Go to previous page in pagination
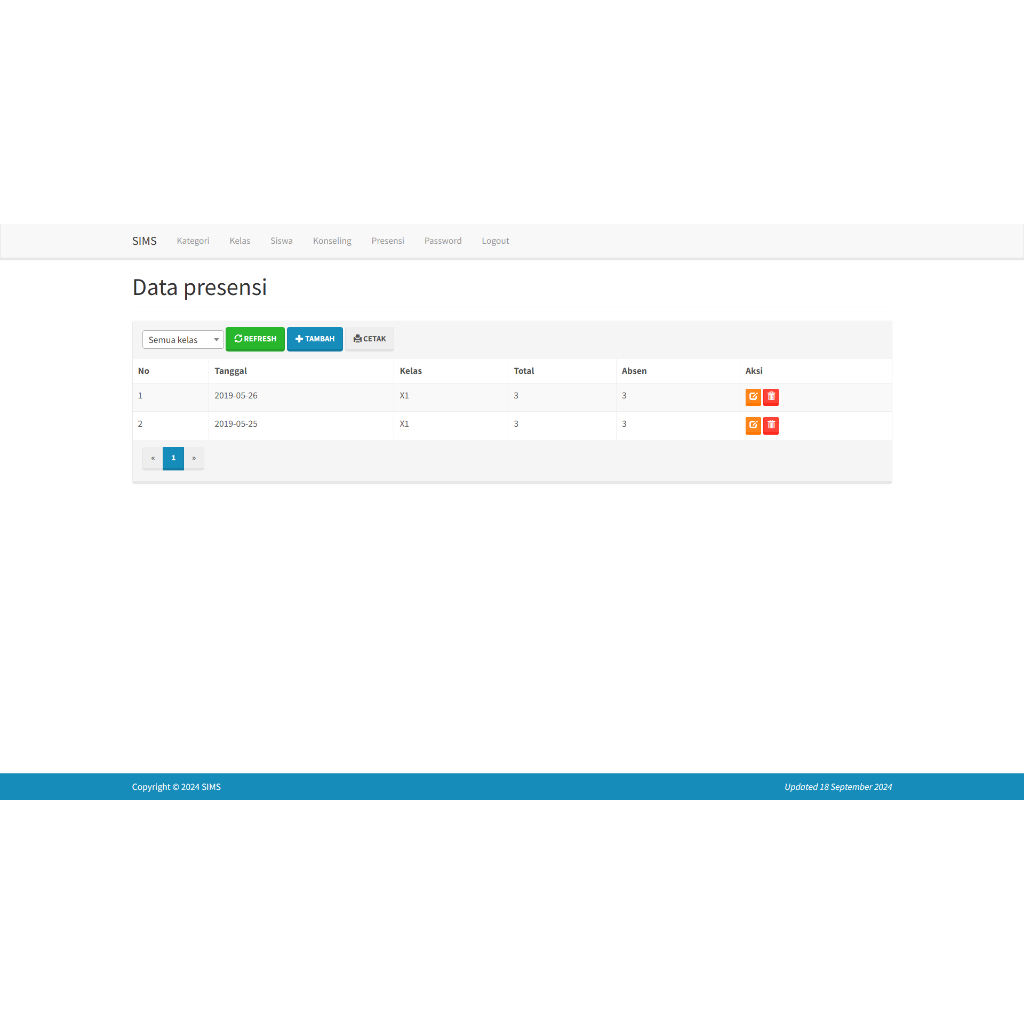1024x1024 pixels. [x=153, y=458]
